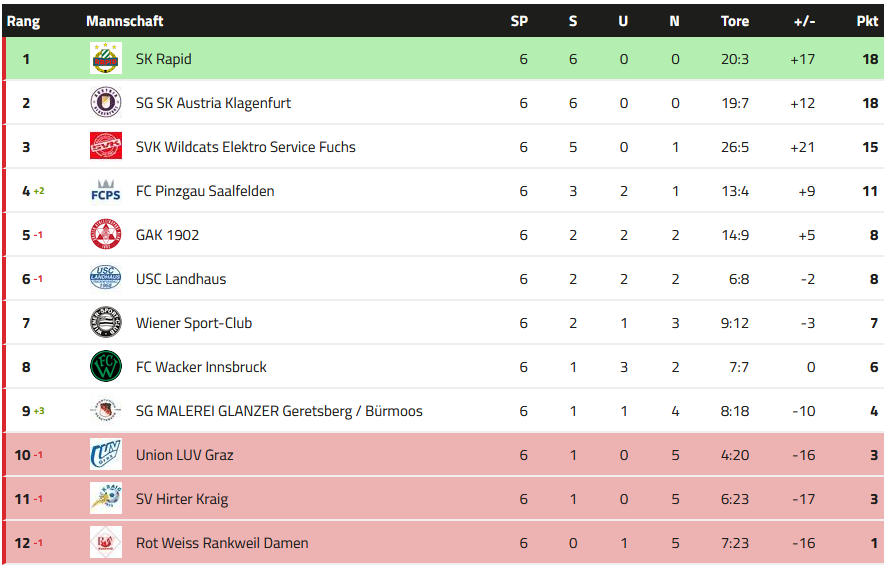Image resolution: width=889 pixels, height=568 pixels.
Task: Click the GAK 1902 club crest
Action: coord(105,235)
